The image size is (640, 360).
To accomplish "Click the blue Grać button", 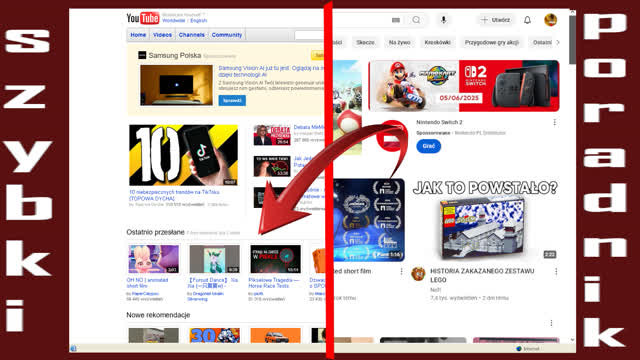I will [x=429, y=146].
